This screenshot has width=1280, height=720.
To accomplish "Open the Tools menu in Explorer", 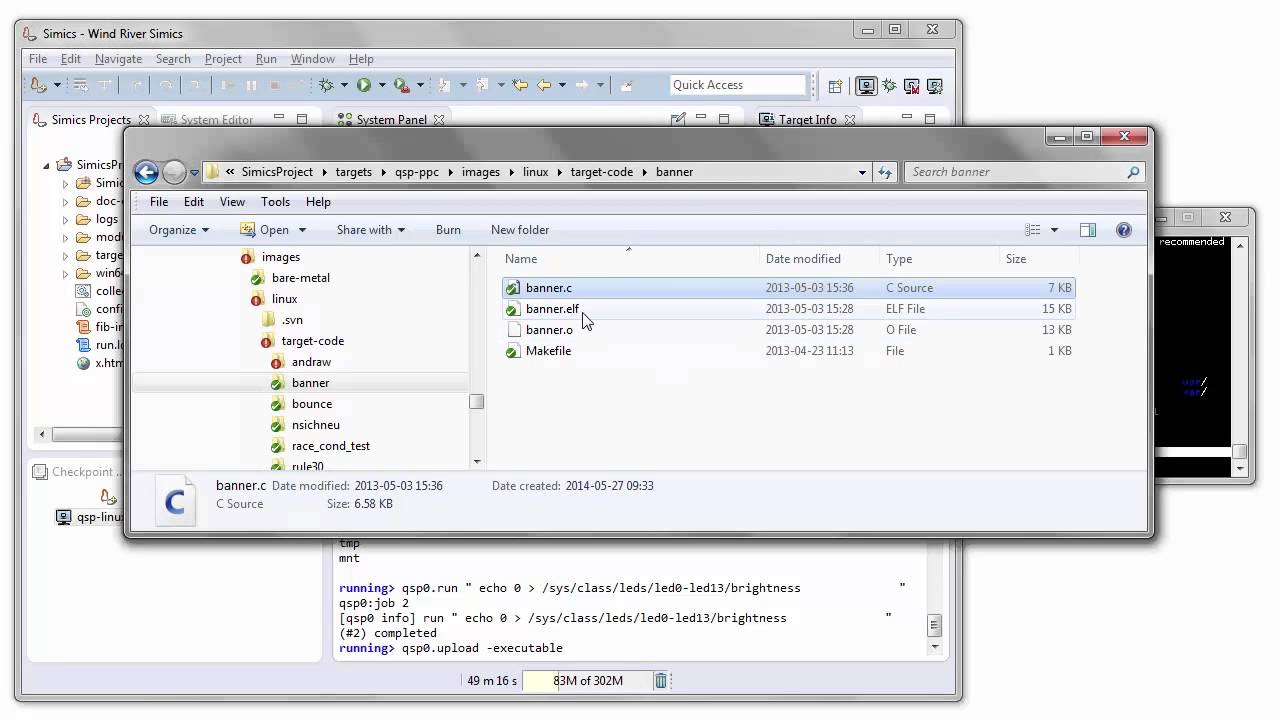I will click(275, 202).
